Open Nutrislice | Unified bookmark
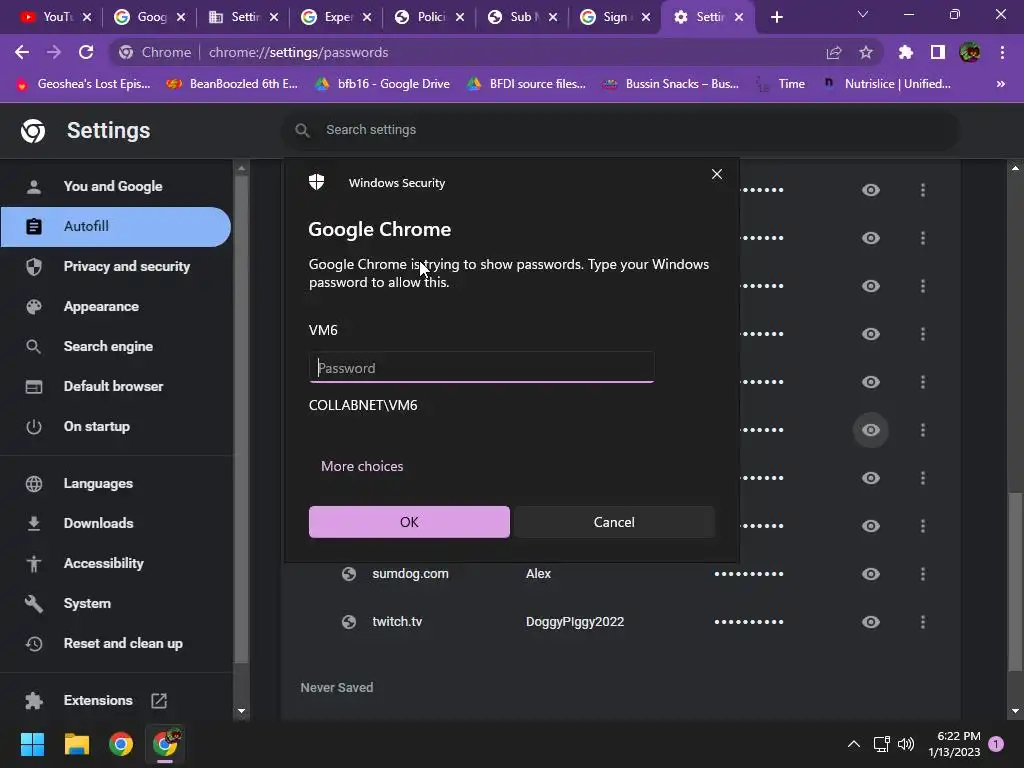Viewport: 1024px width, 768px height. [x=886, y=84]
